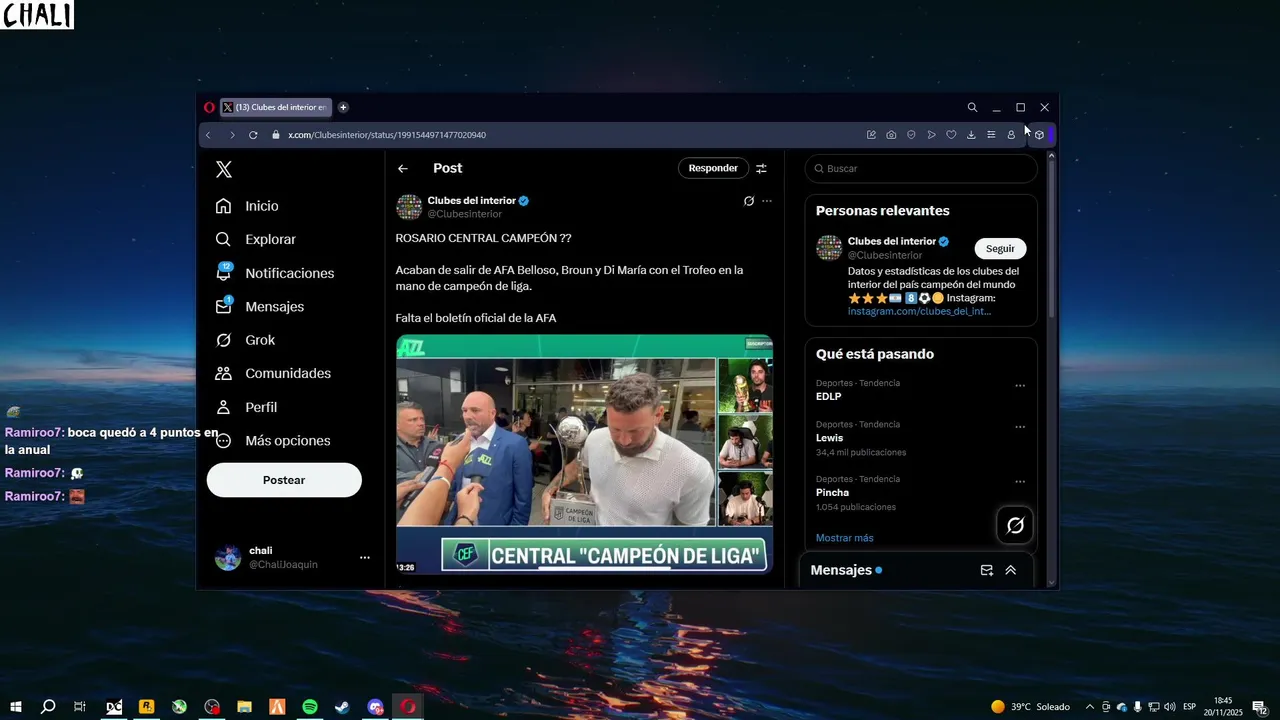
Task: Open Steam from the taskbar
Action: [x=342, y=707]
